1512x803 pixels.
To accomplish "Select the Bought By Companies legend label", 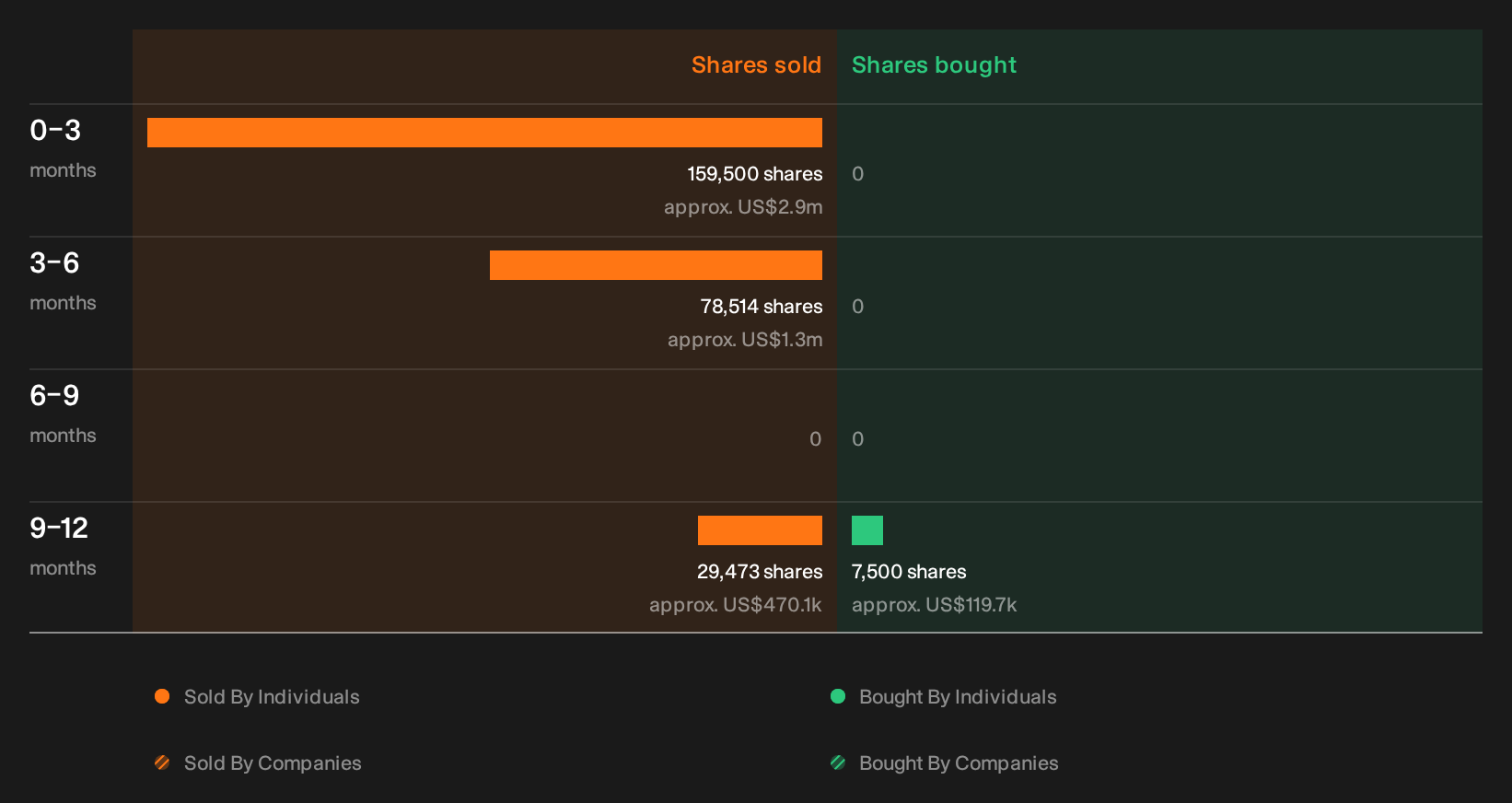I will point(959,763).
